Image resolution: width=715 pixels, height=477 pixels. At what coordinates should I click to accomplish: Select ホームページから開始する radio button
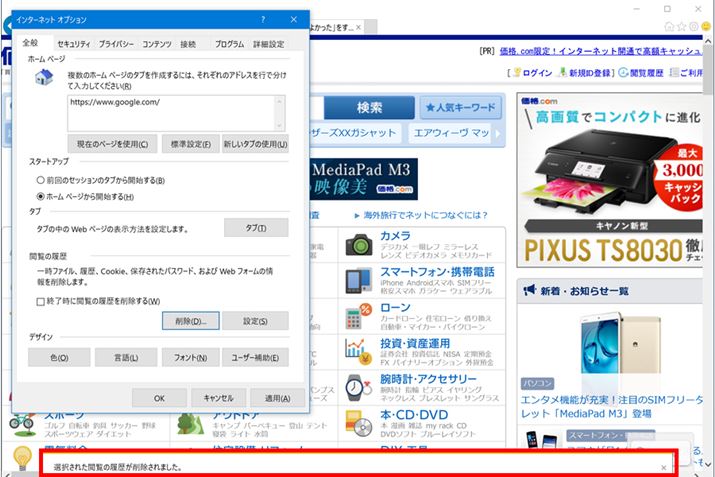click(40, 197)
